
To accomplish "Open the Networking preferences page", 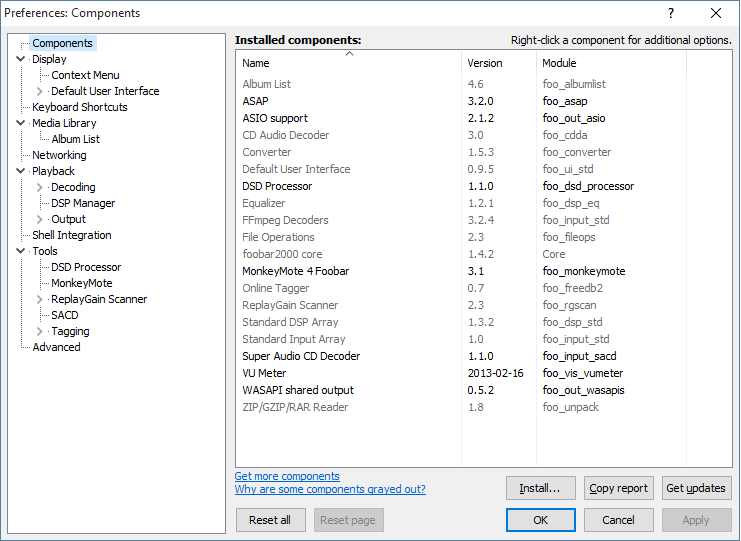I will click(x=59, y=155).
